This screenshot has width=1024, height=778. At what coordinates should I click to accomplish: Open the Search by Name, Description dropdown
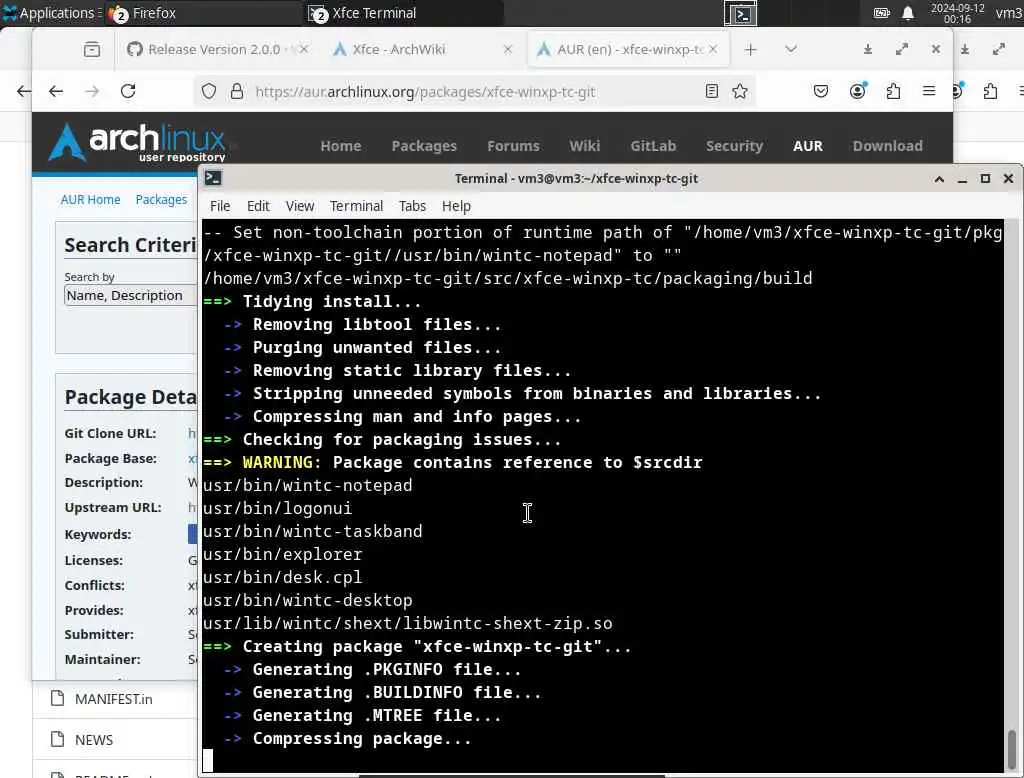point(130,295)
